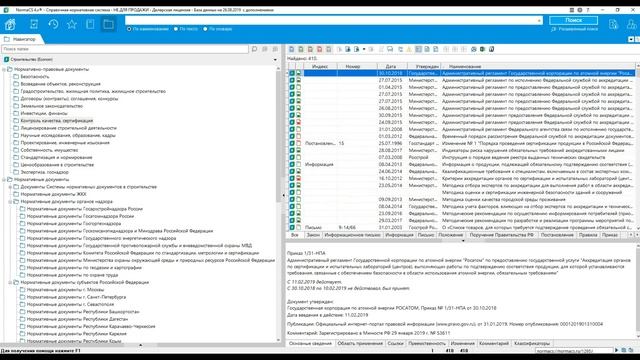
Task: Switch to the 'Постановление' tab
Action: click(x=557, y=235)
